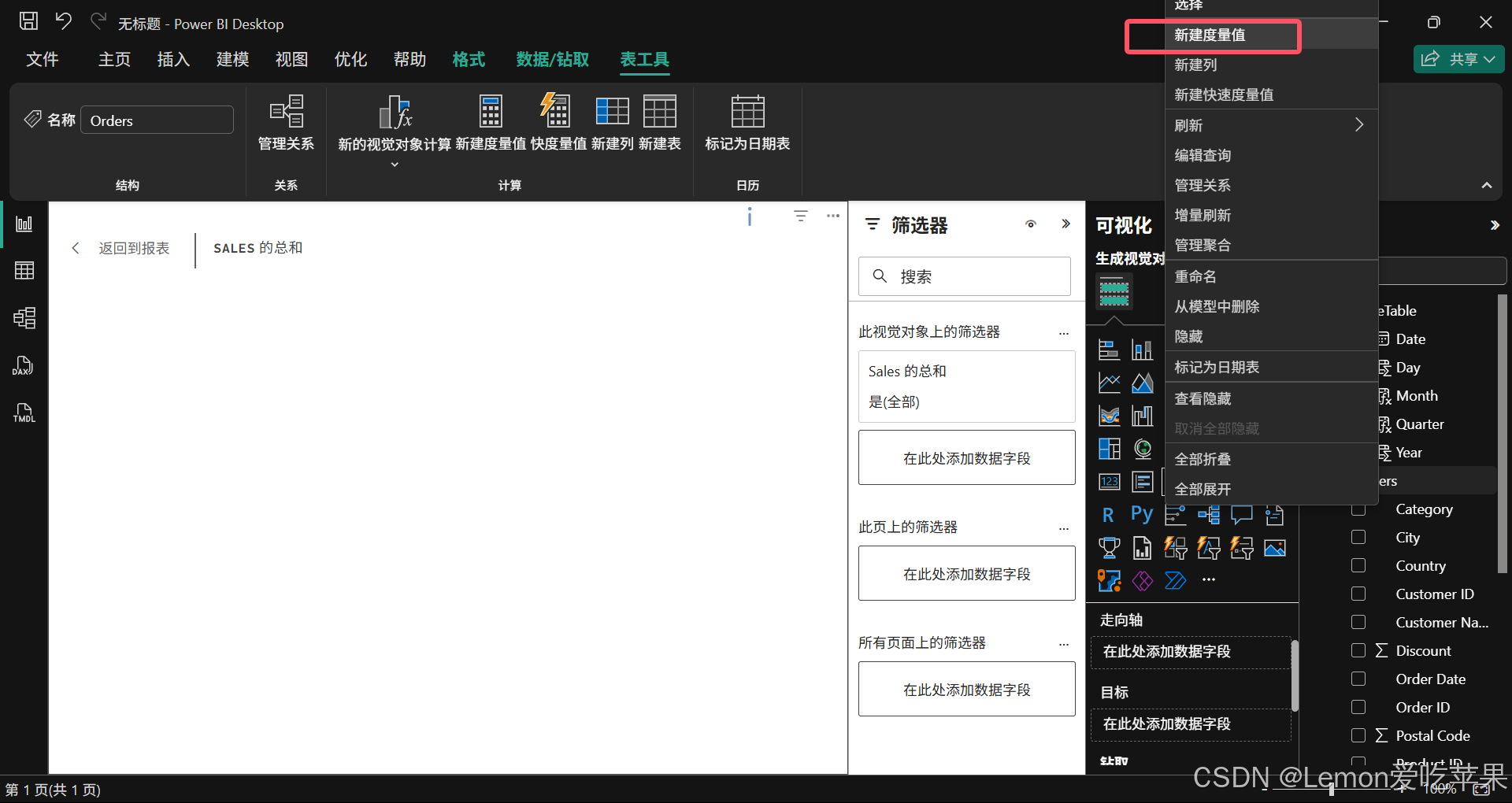Image resolution: width=1512 pixels, height=803 pixels.
Task: Check the City field checkbox
Action: tap(1358, 537)
